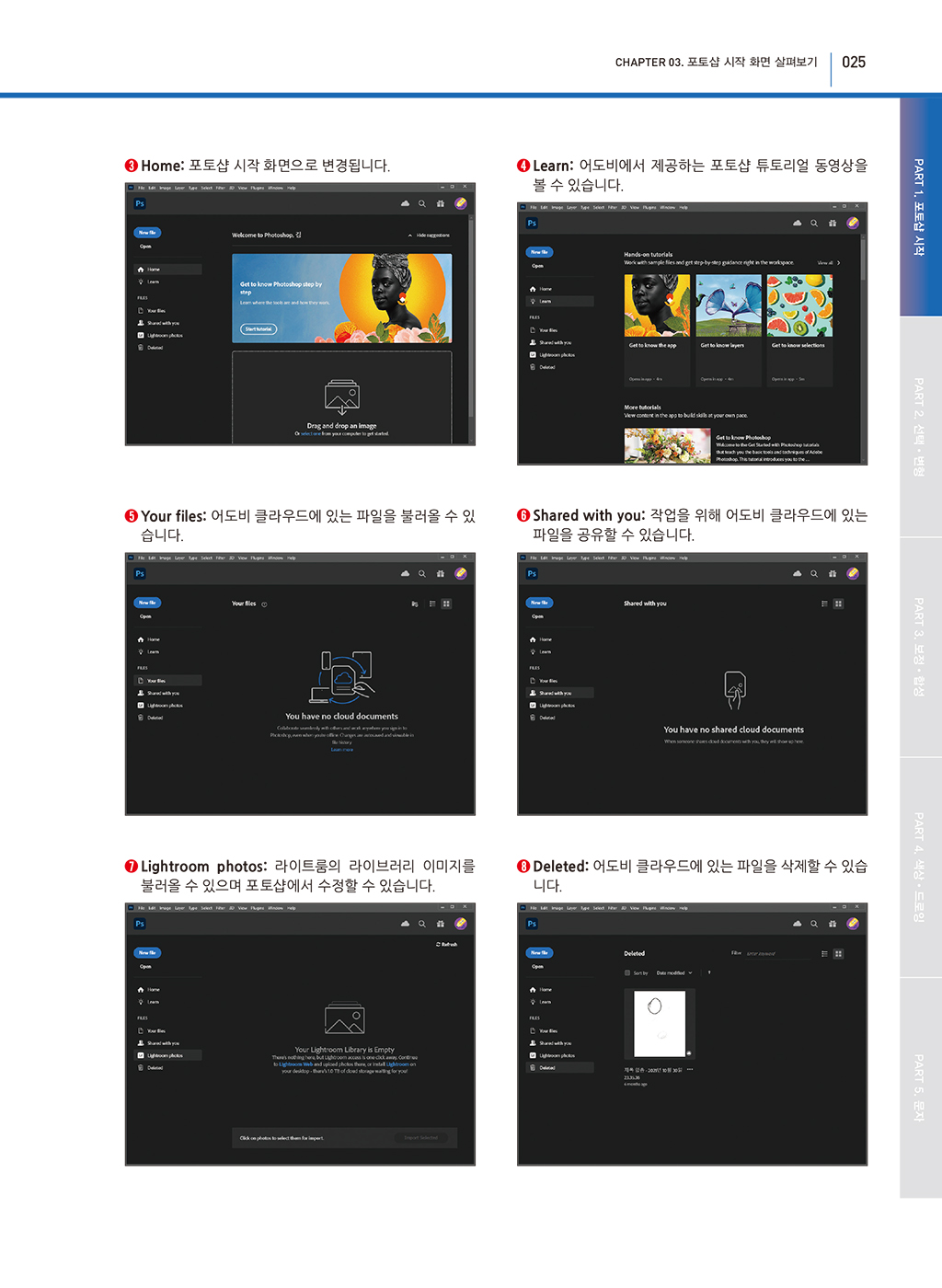The height and width of the screenshot is (1288, 942).
Task: Click the Start tutorial button
Action: click(x=258, y=329)
